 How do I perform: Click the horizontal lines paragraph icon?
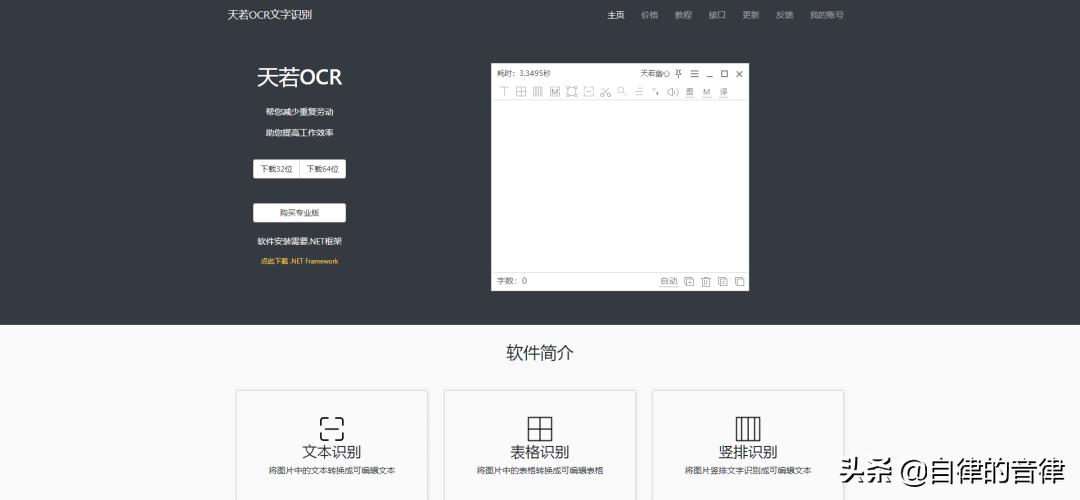pos(639,92)
